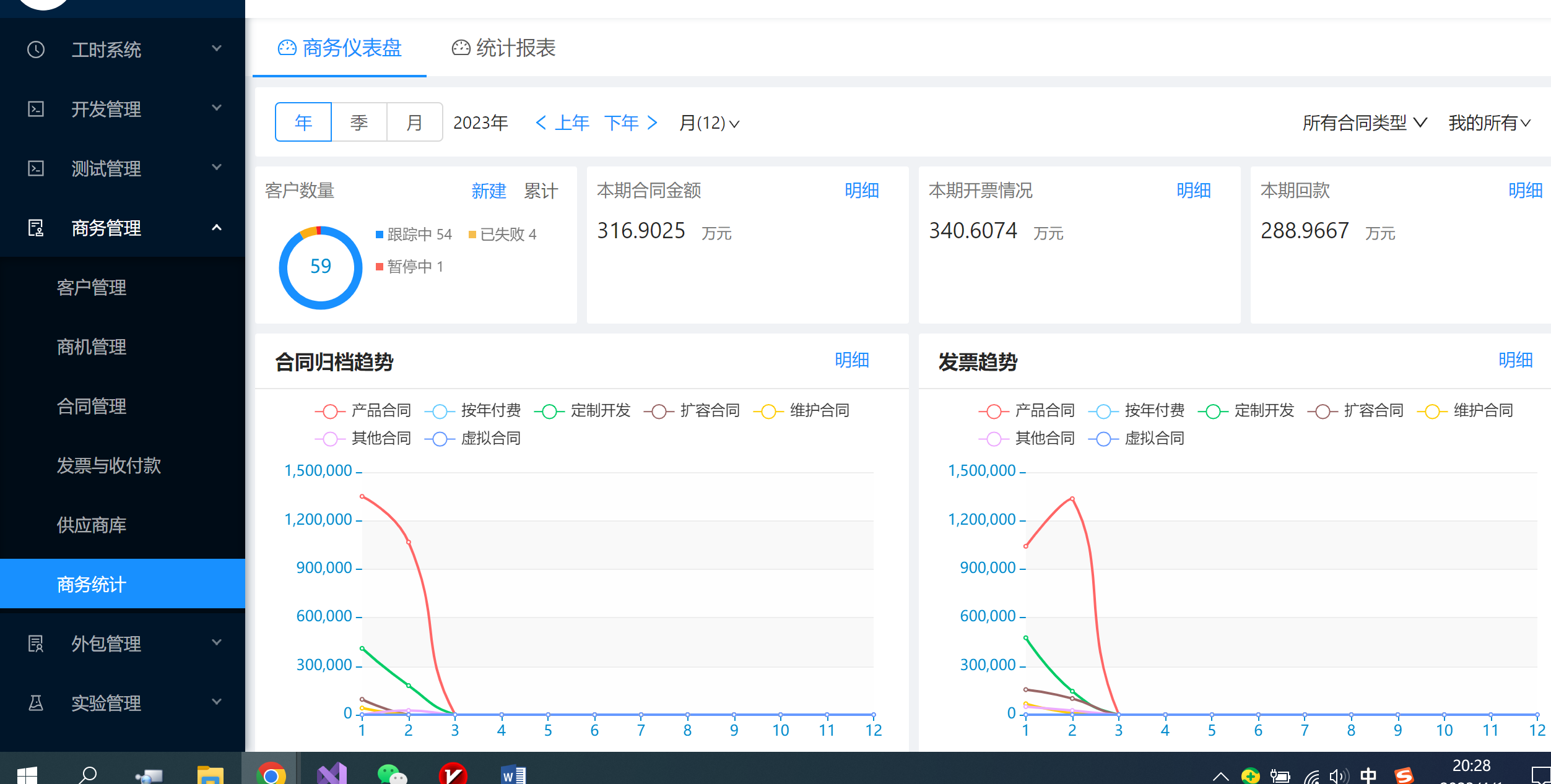Click 累计 in 客户数量 card
The height and width of the screenshot is (784, 1551).
(x=541, y=191)
